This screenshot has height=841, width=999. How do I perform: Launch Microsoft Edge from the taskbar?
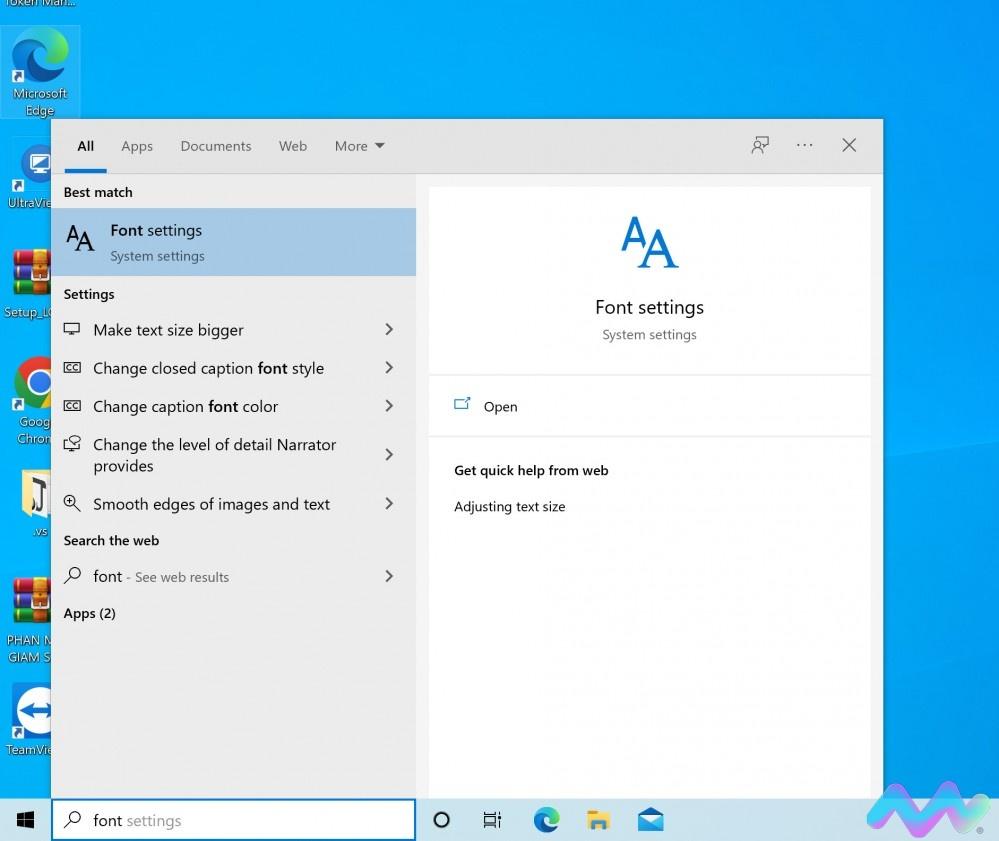coord(546,820)
